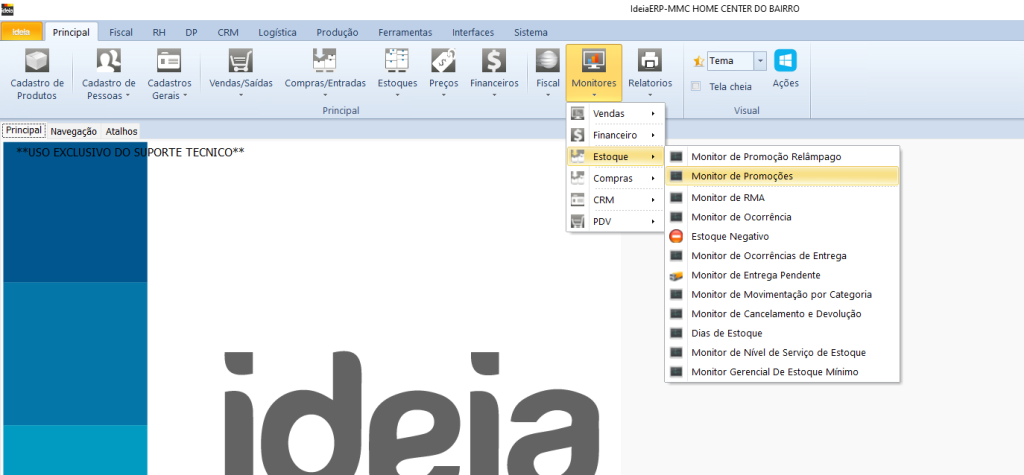
Task: Open the Tema dropdown combo box
Action: pos(760,61)
